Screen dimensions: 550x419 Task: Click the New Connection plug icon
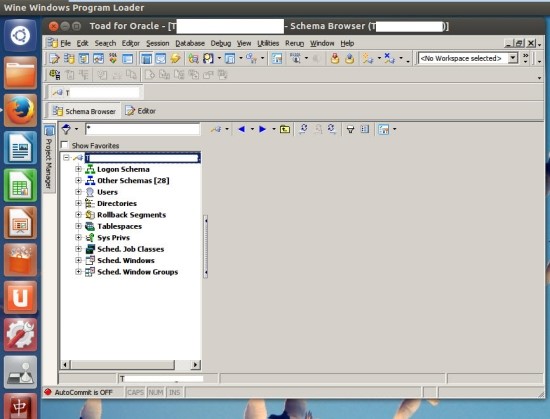point(367,59)
